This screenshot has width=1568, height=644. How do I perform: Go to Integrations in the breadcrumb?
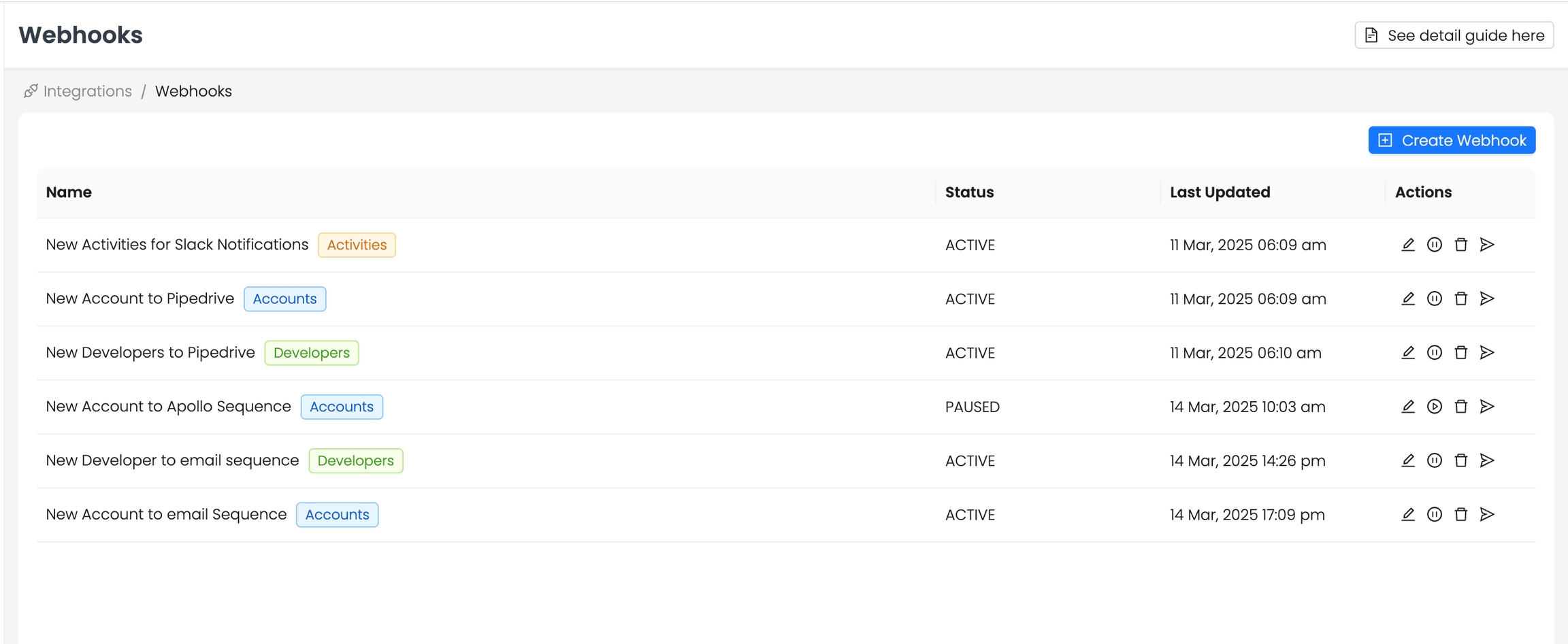87,91
